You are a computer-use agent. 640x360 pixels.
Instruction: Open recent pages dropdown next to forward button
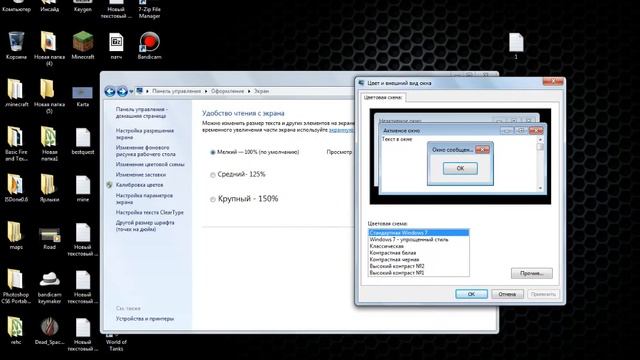click(131, 92)
